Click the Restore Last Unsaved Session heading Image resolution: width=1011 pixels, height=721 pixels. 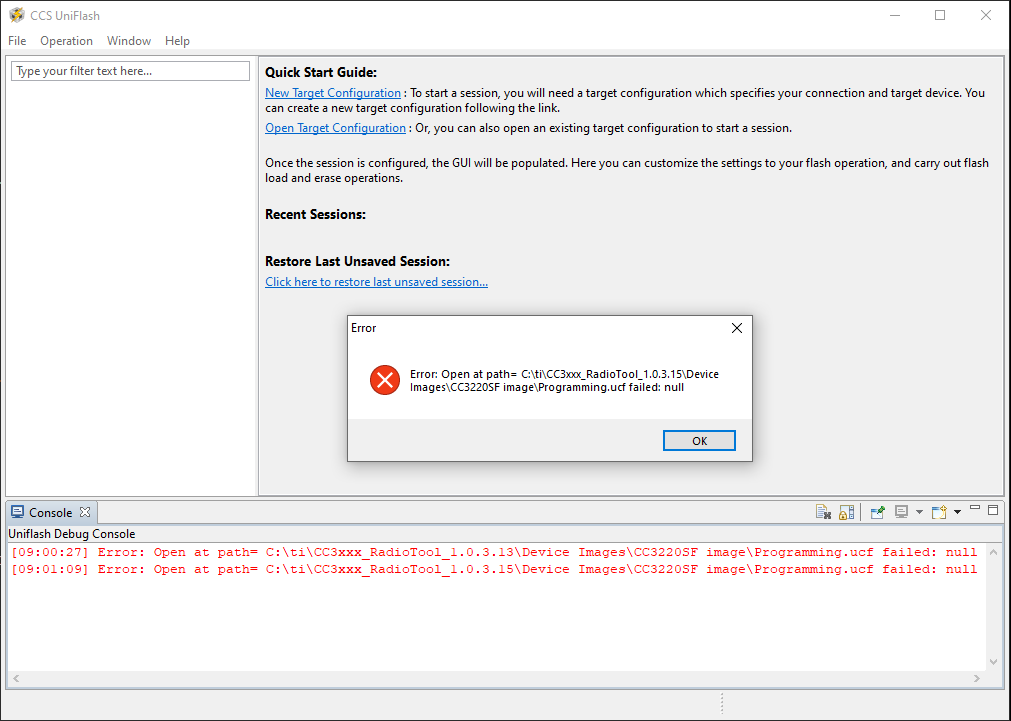tap(357, 261)
